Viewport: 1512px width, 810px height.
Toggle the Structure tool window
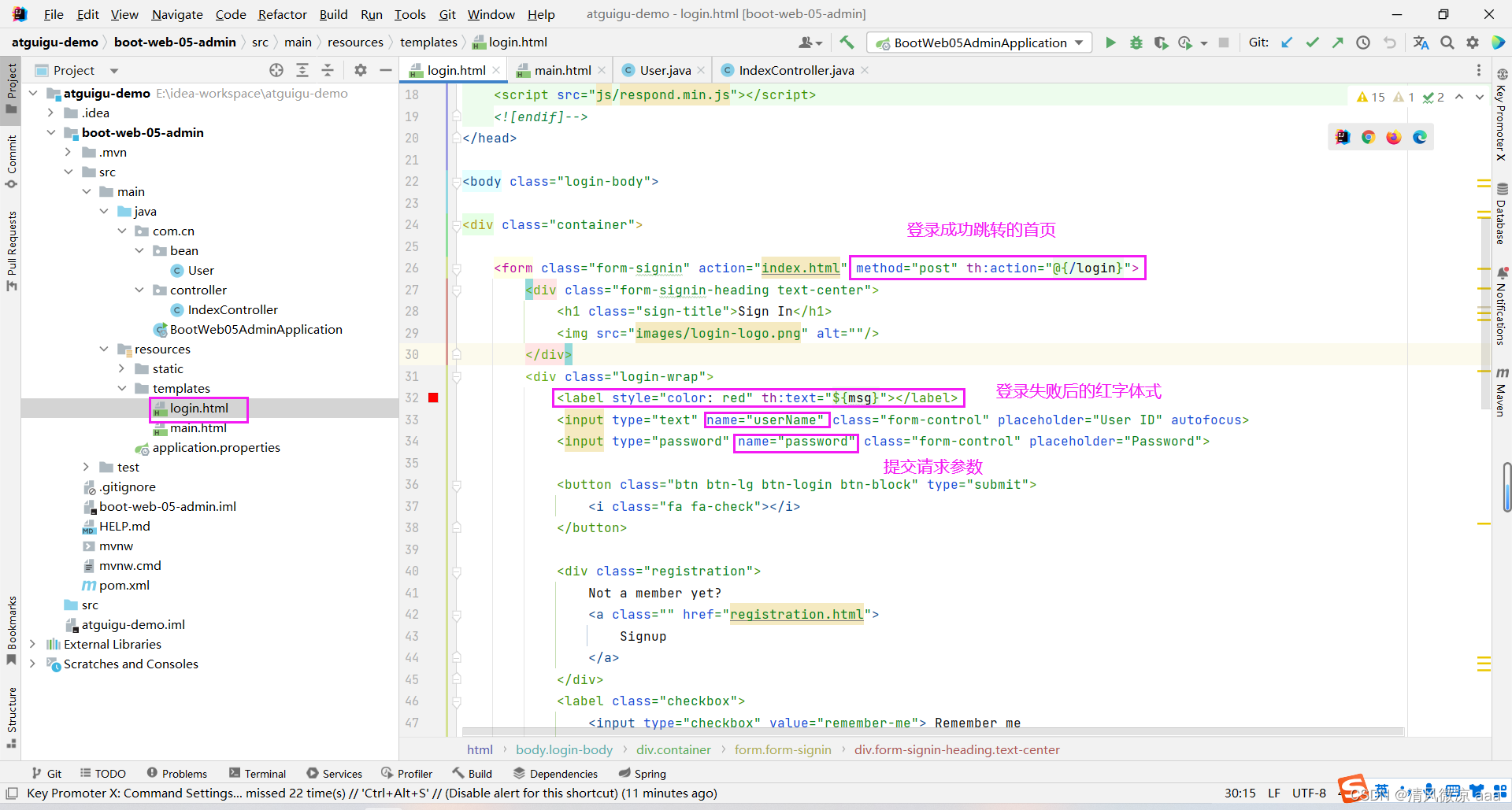click(x=11, y=717)
